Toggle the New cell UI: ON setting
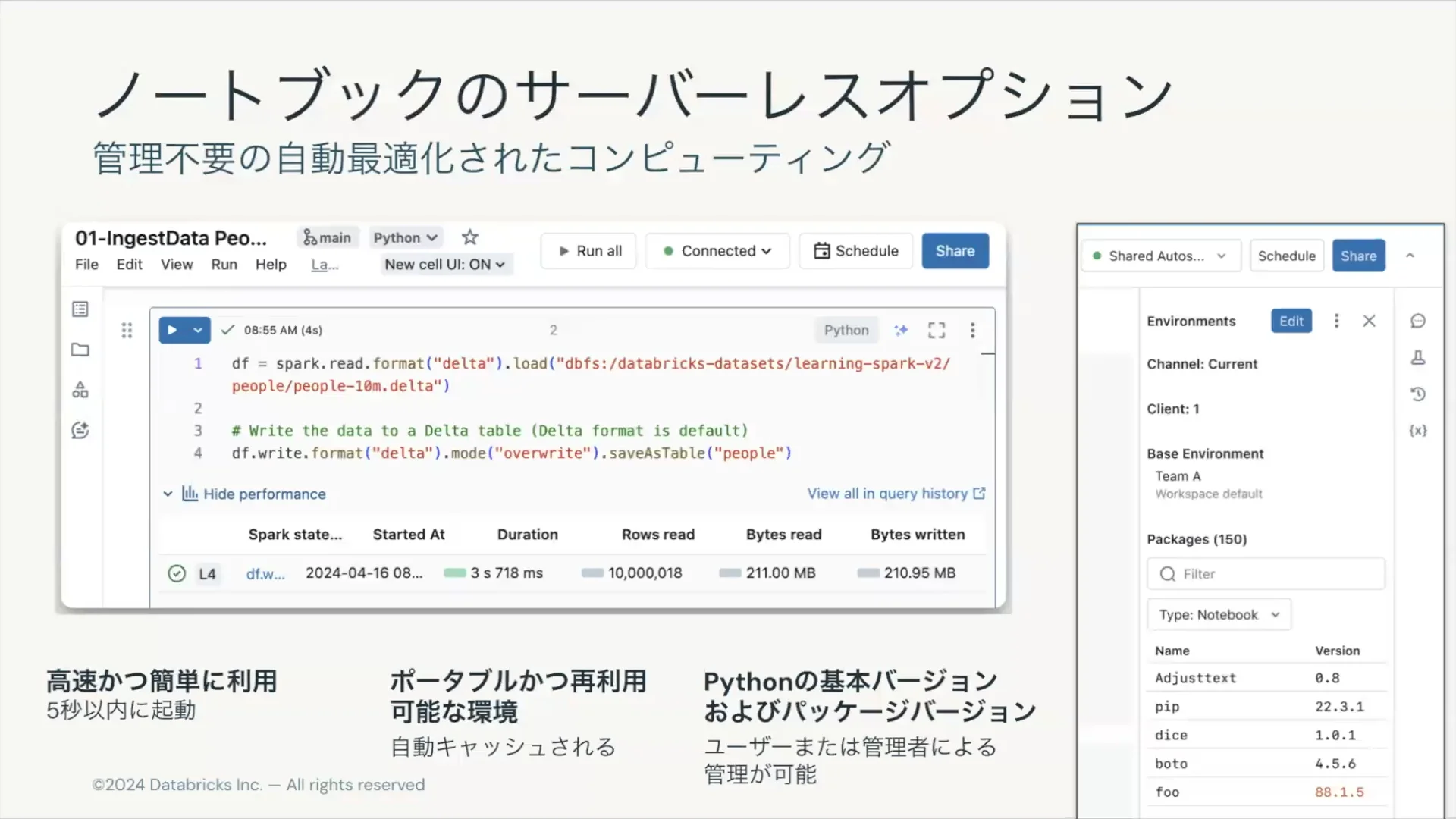The height and width of the screenshot is (819, 1456). pyautogui.click(x=444, y=264)
